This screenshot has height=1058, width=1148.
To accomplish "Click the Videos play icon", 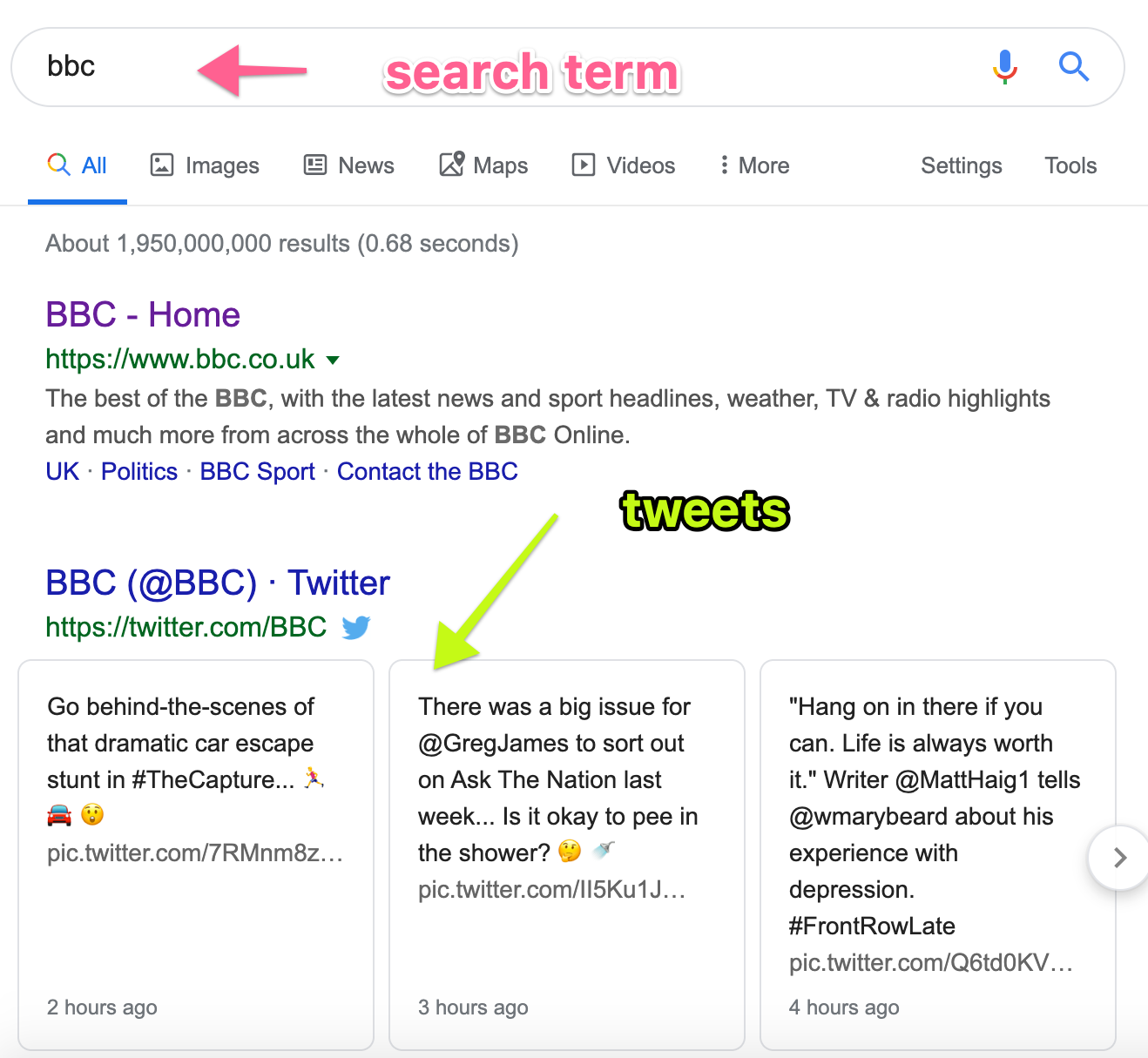I will tap(583, 165).
